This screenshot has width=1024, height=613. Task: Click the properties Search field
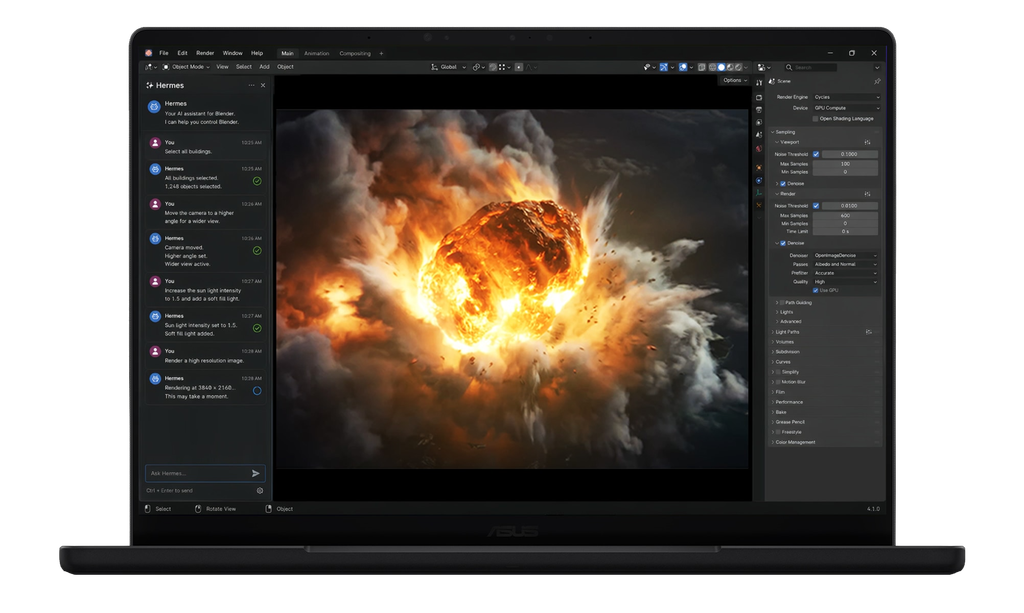[810, 67]
